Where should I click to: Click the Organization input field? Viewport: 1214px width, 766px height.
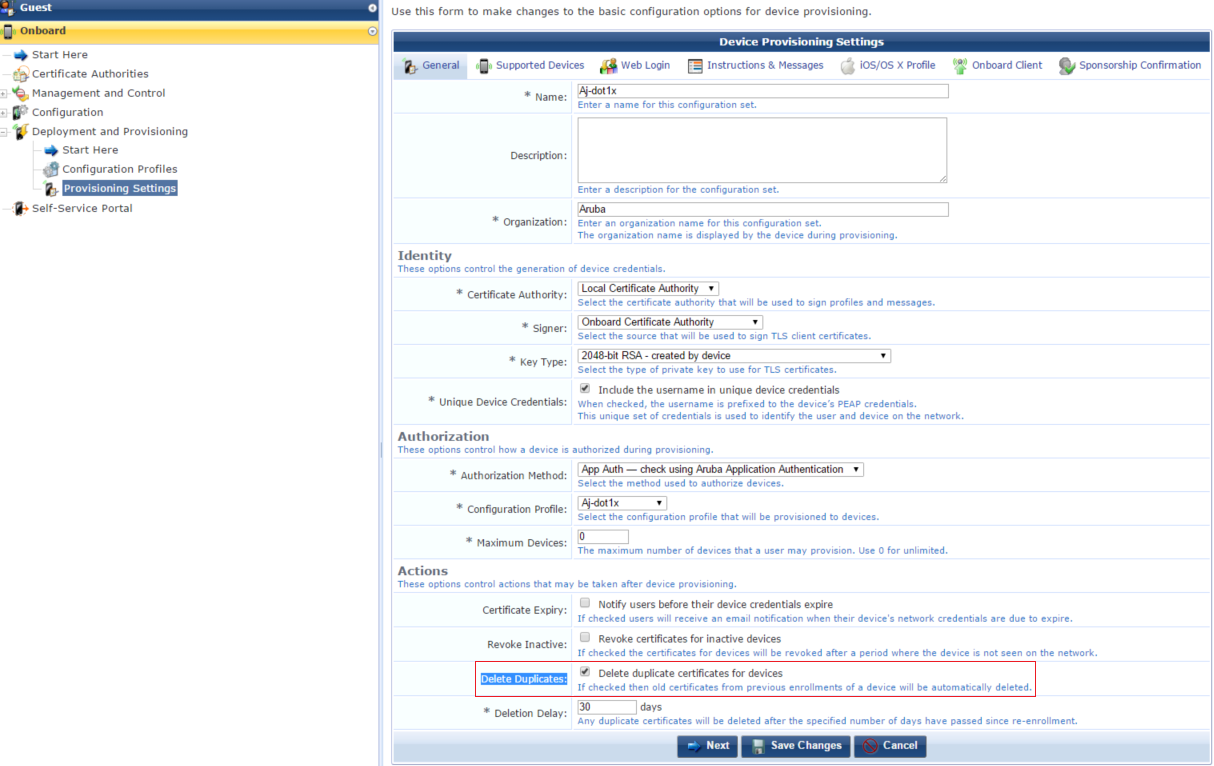coord(763,210)
